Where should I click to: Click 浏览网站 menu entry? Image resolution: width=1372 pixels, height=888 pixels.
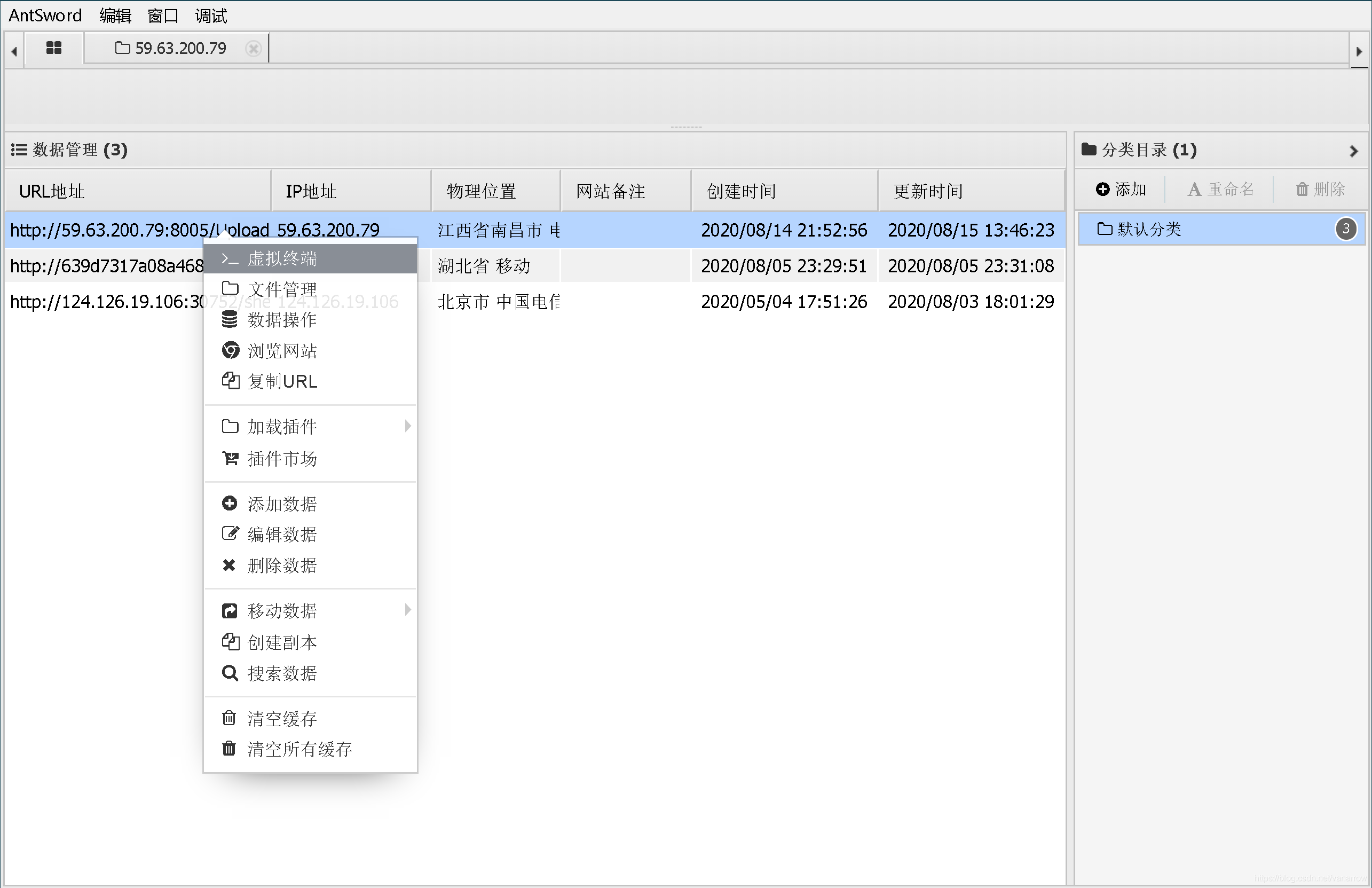click(x=310, y=351)
